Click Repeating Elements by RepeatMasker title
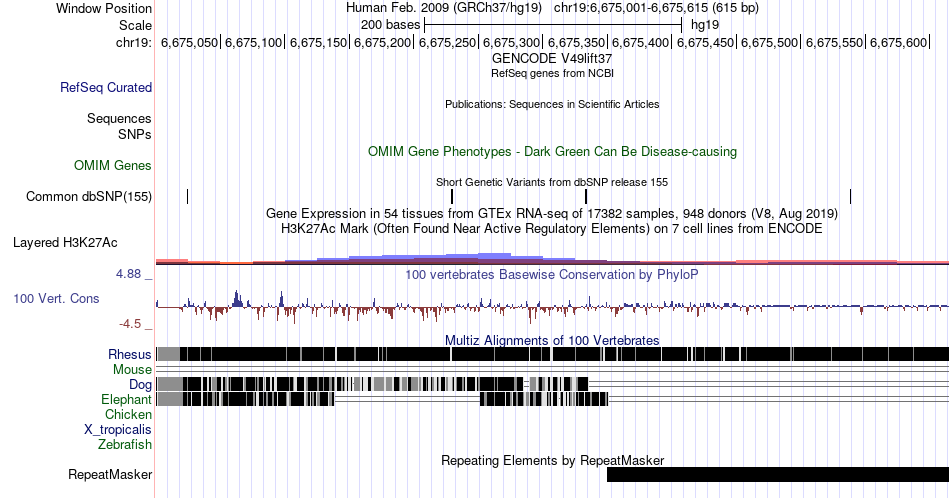The height and width of the screenshot is (498, 950). 552,460
